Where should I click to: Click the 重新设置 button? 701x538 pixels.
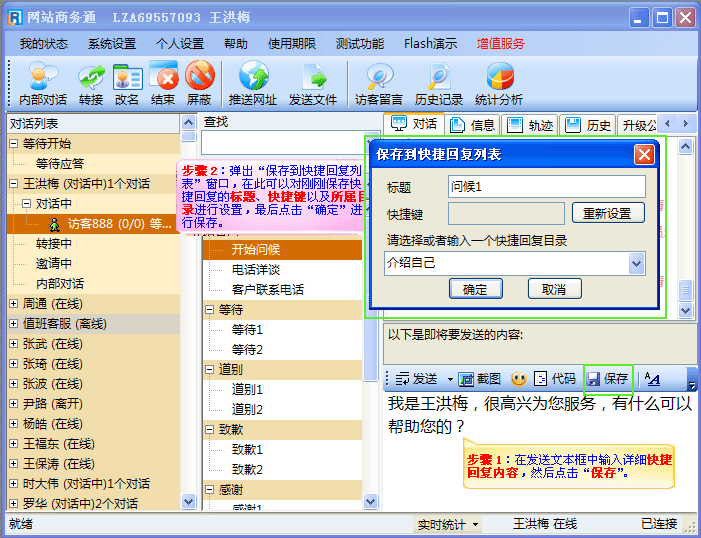pyautogui.click(x=608, y=213)
